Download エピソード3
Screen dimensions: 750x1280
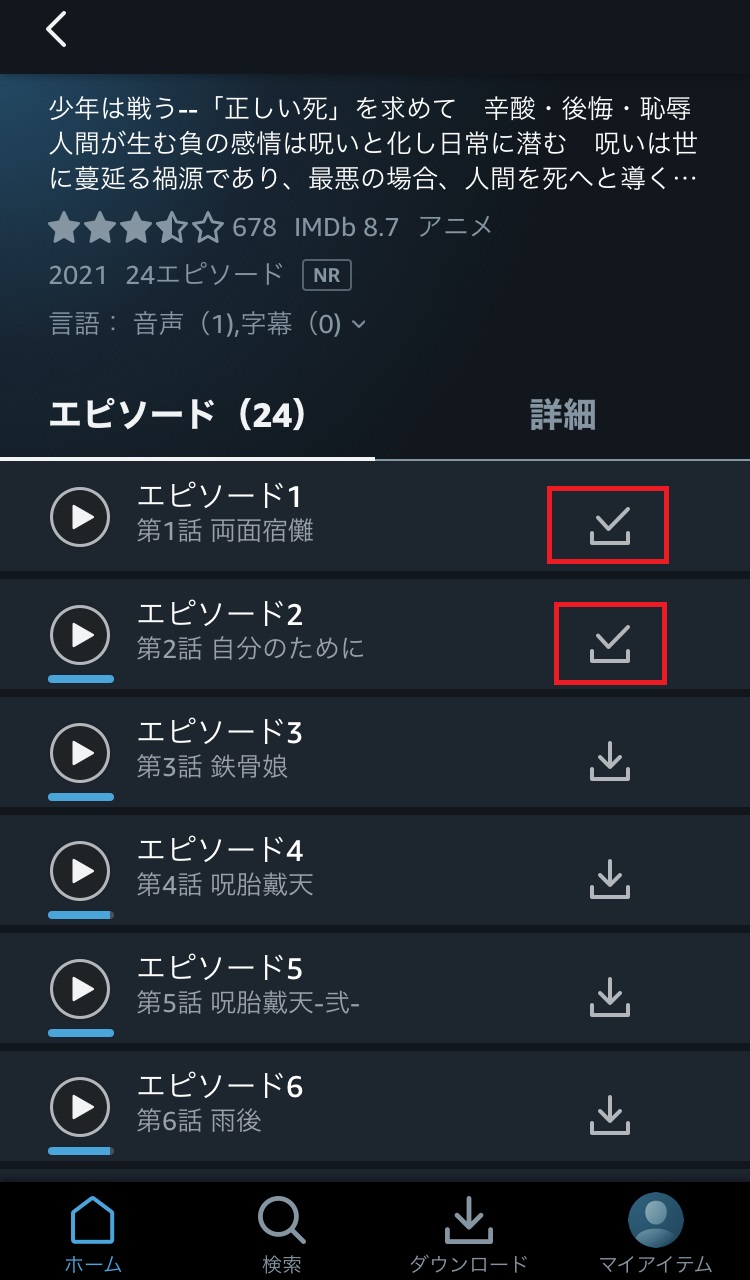point(609,761)
